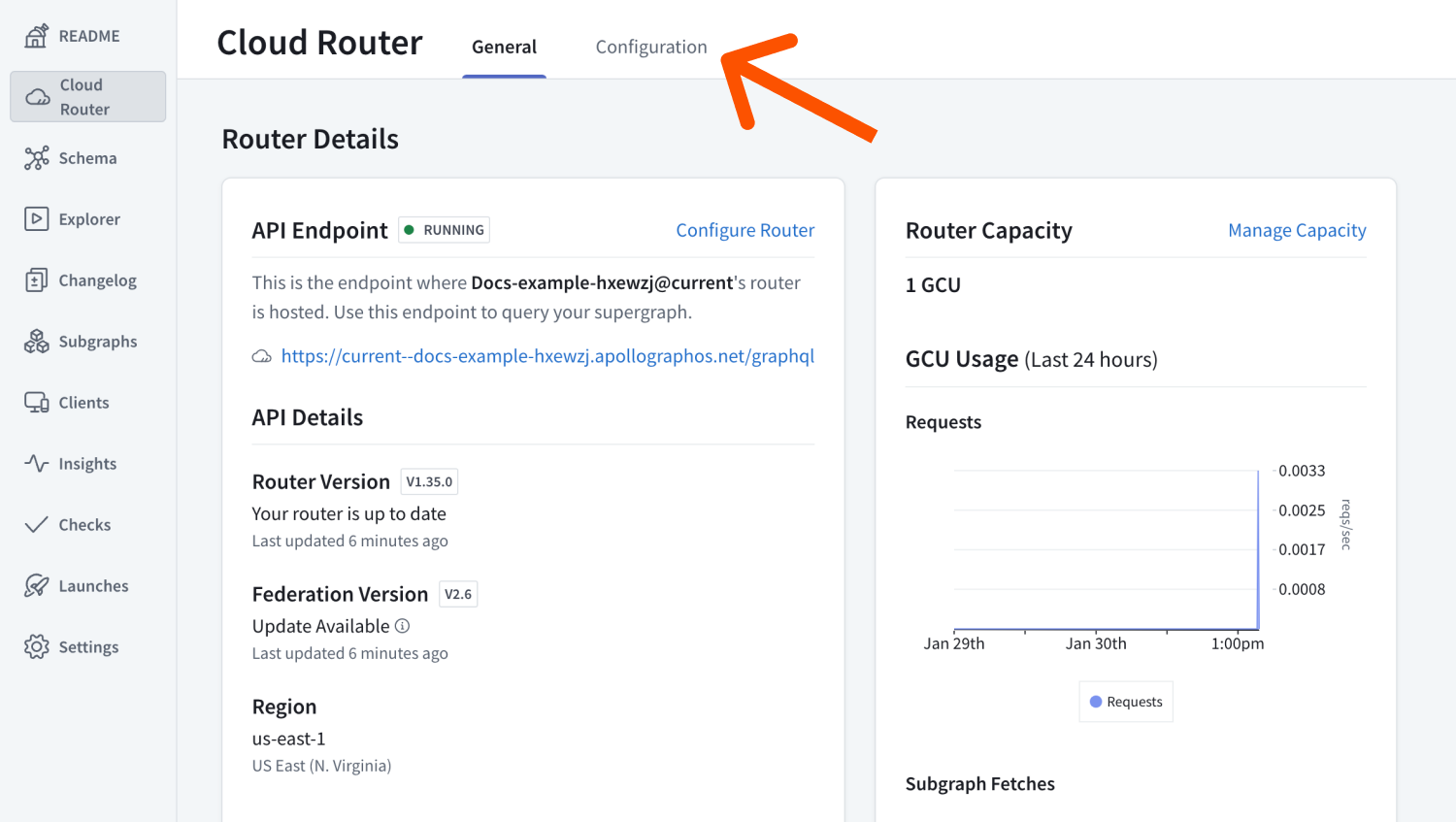This screenshot has width=1456, height=822.
Task: Open Settings via the gear icon
Action: (x=36, y=646)
